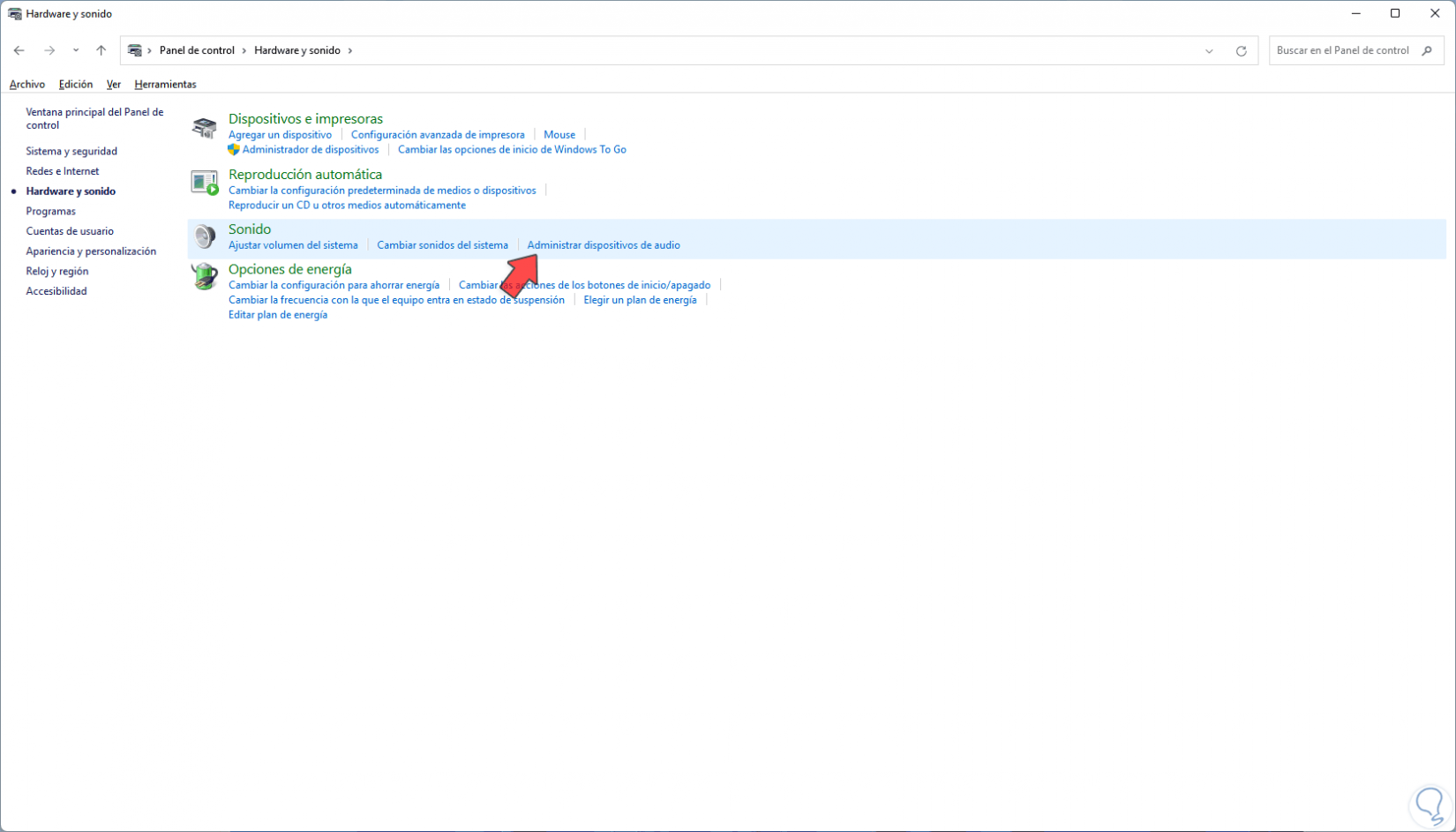Click the search magnifier icon
The height and width of the screenshot is (832, 1456).
pos(1427,50)
